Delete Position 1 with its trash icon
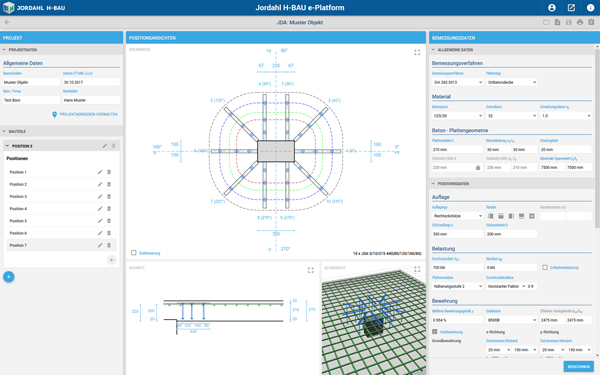Screen dimensions: 600x375 [x=109, y=172]
